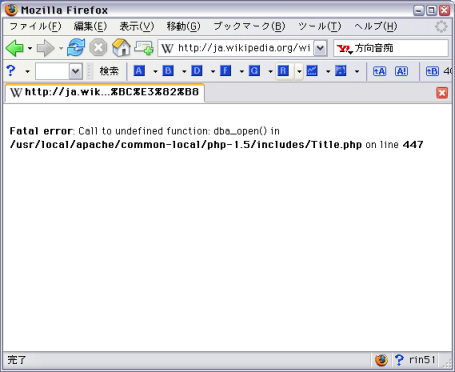Click the Firefox icon in status bar
This screenshot has height=372, width=455.
pos(381,360)
